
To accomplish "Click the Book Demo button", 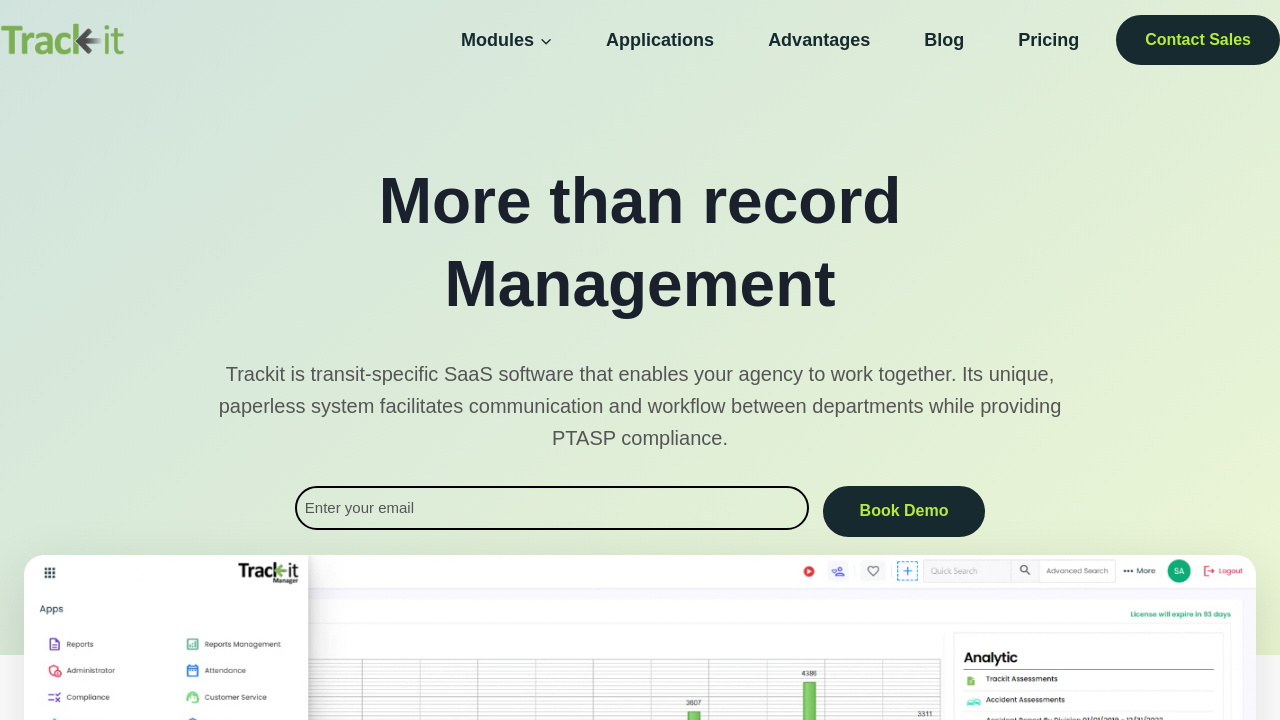I will point(904,511).
